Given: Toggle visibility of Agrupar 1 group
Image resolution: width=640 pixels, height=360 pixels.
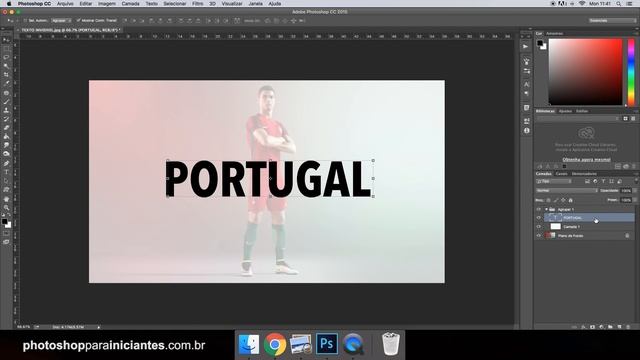Looking at the screenshot, I should (538, 209).
